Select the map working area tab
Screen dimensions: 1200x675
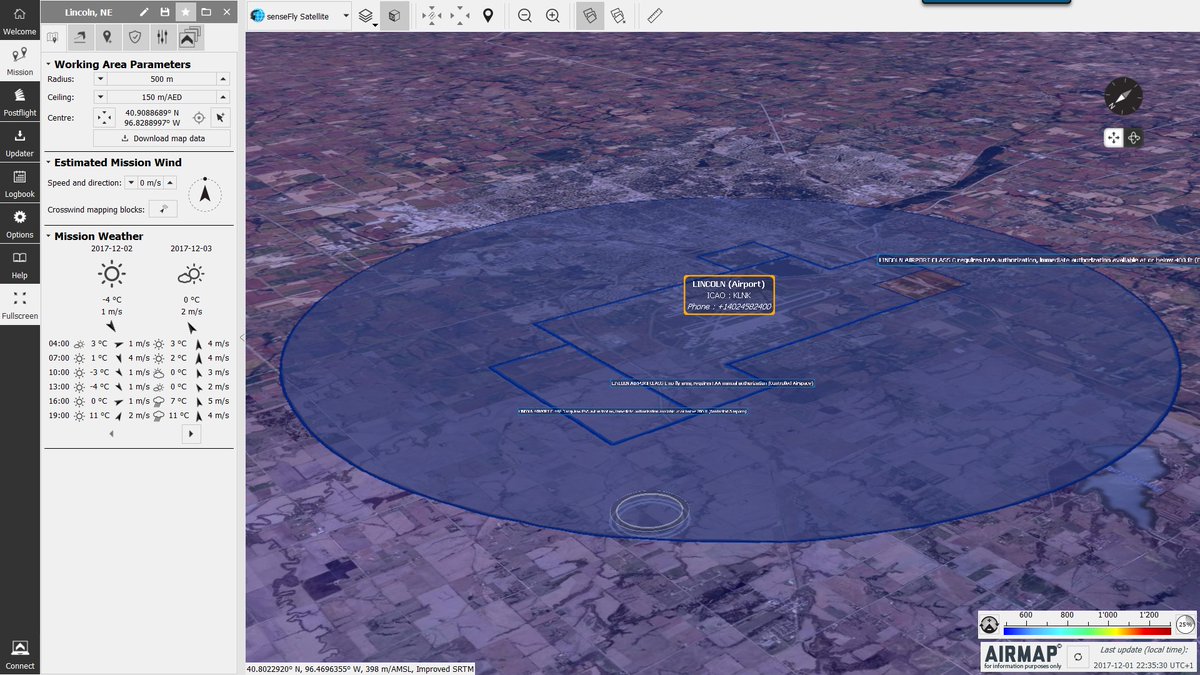tap(53, 38)
